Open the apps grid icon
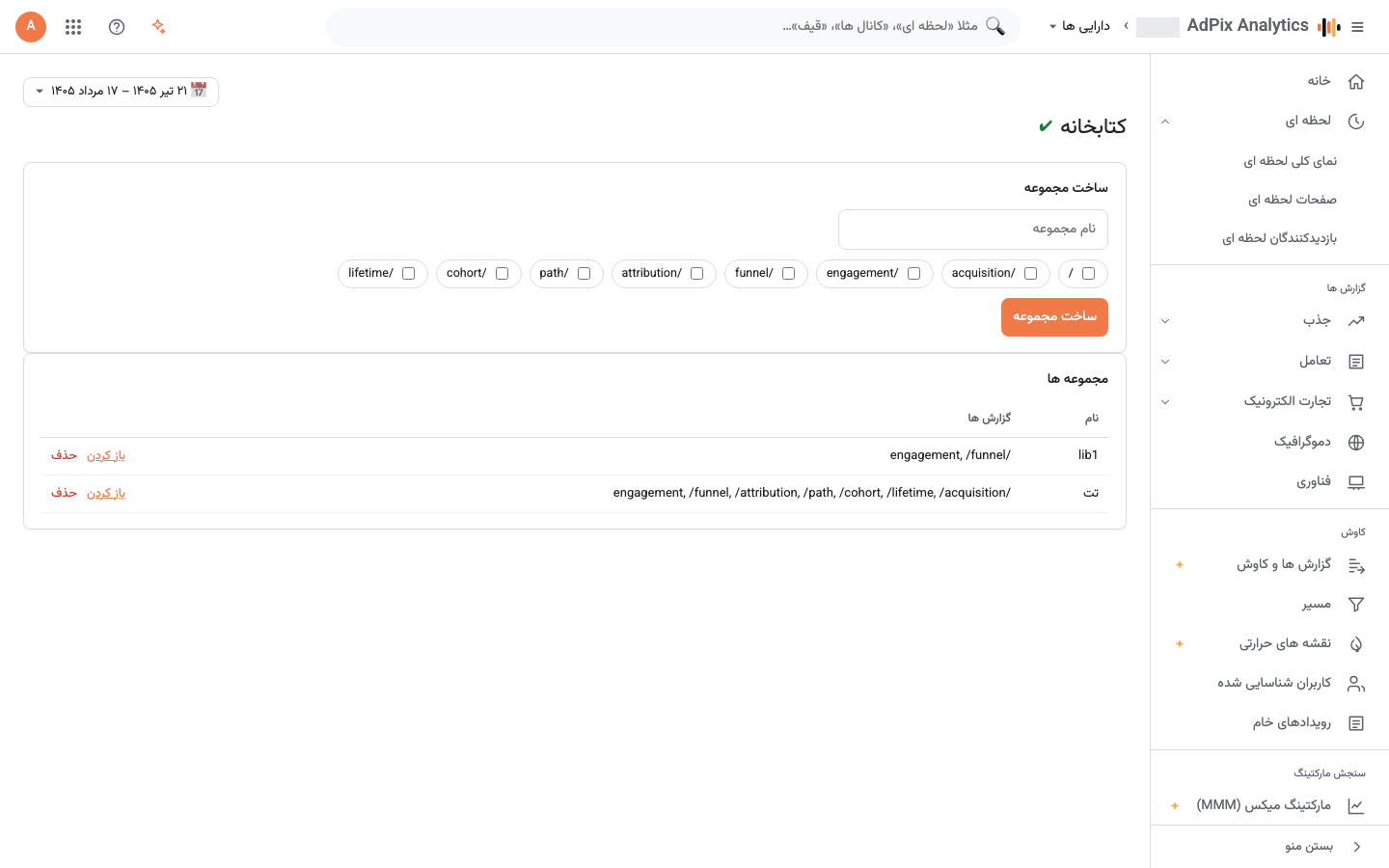 click(73, 27)
